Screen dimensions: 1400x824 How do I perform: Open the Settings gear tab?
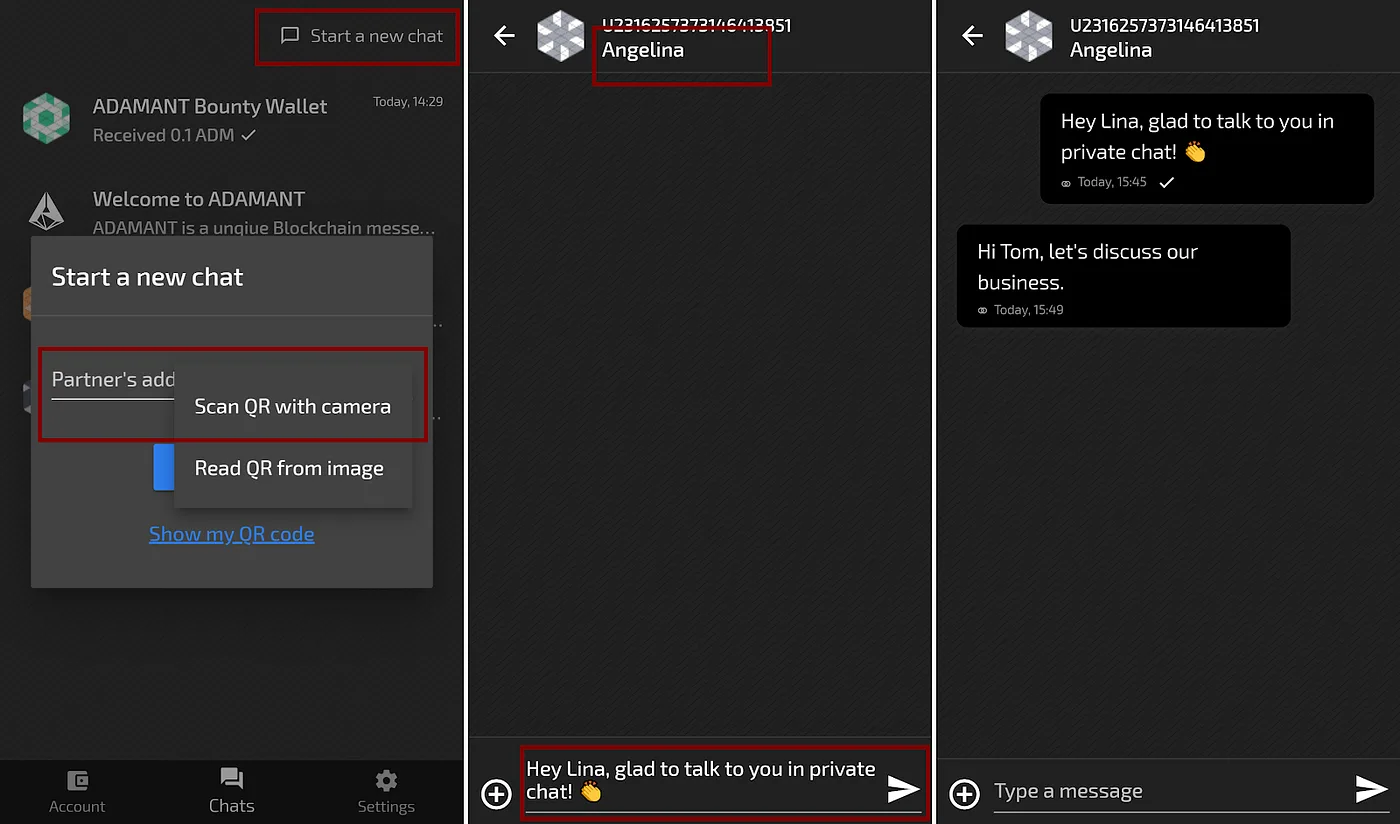[x=386, y=791]
